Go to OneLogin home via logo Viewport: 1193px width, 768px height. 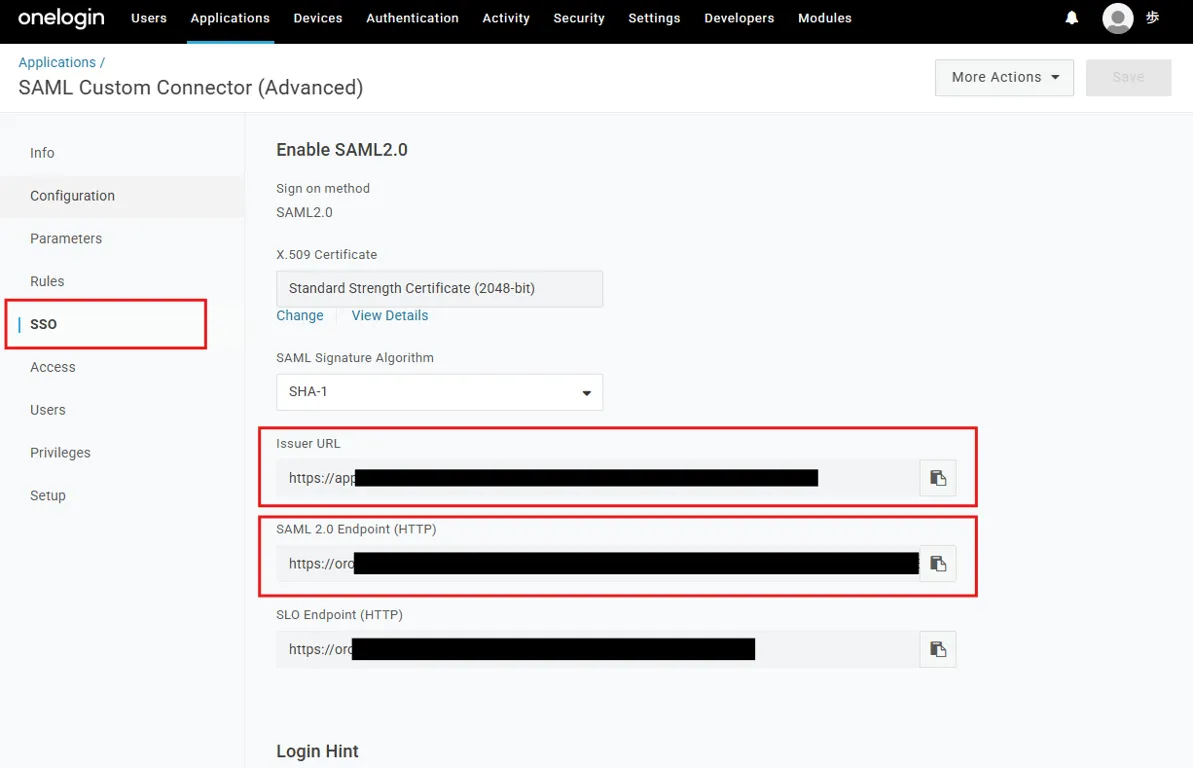pyautogui.click(x=61, y=18)
